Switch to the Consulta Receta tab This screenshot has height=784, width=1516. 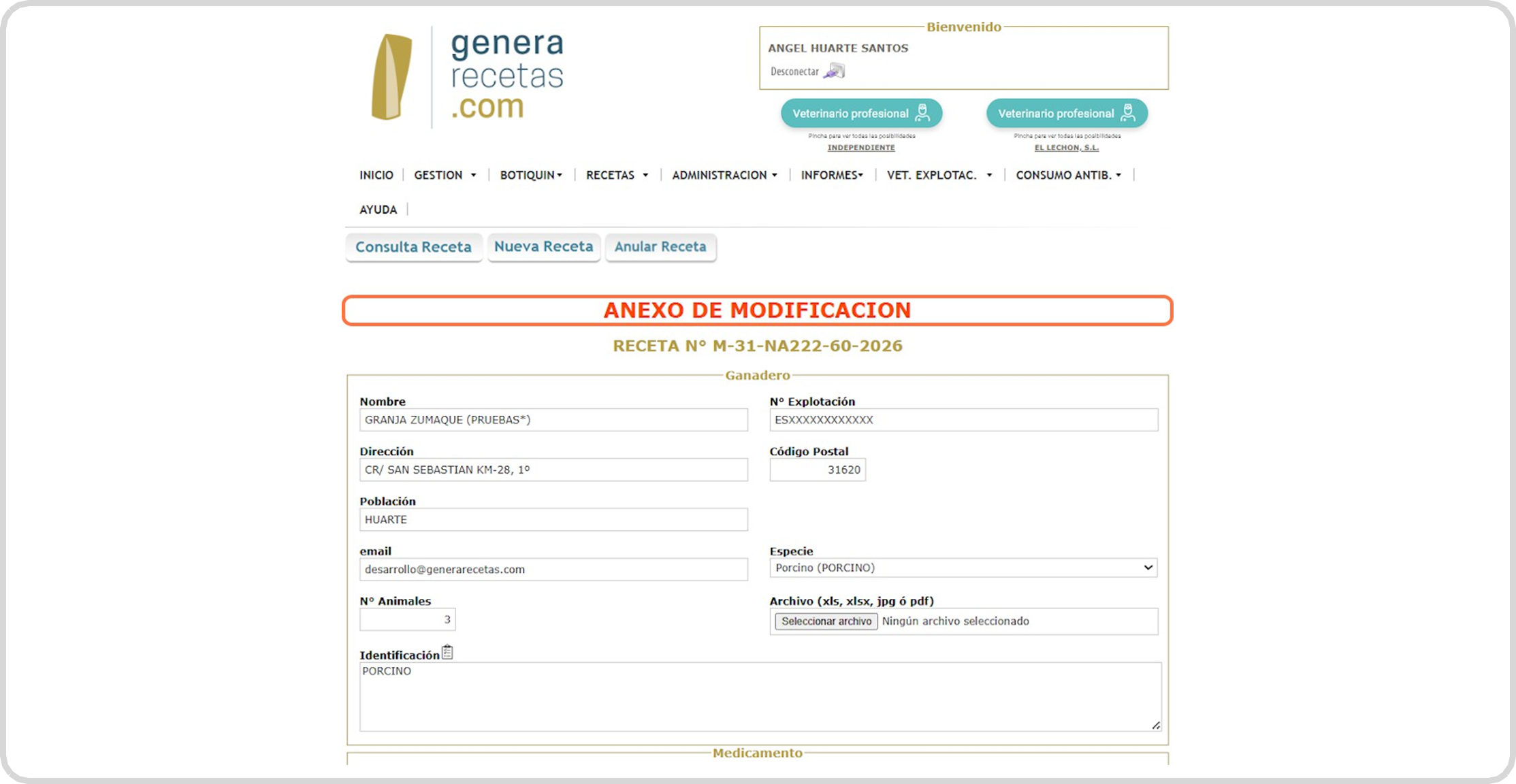(413, 247)
